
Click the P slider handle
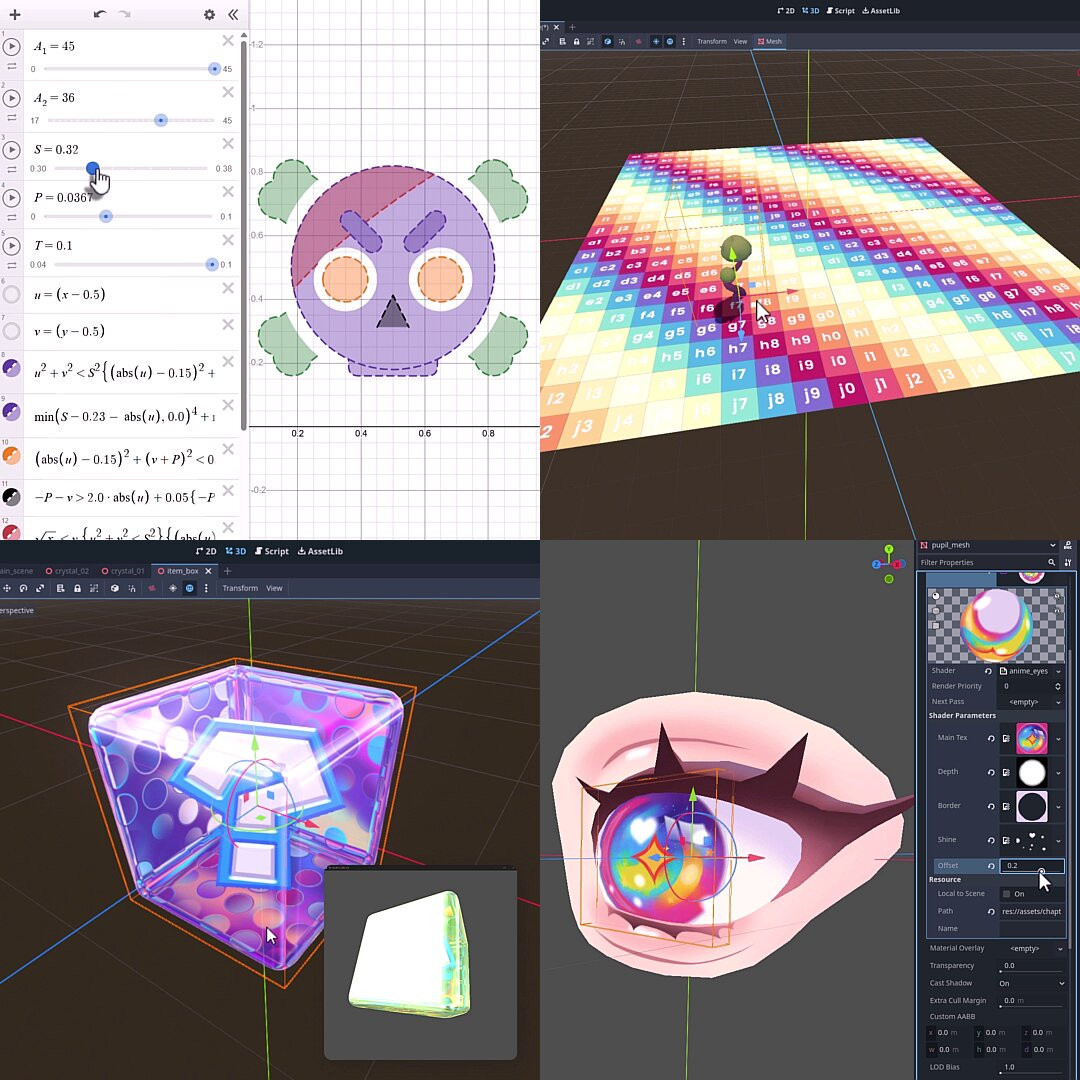pos(105,217)
